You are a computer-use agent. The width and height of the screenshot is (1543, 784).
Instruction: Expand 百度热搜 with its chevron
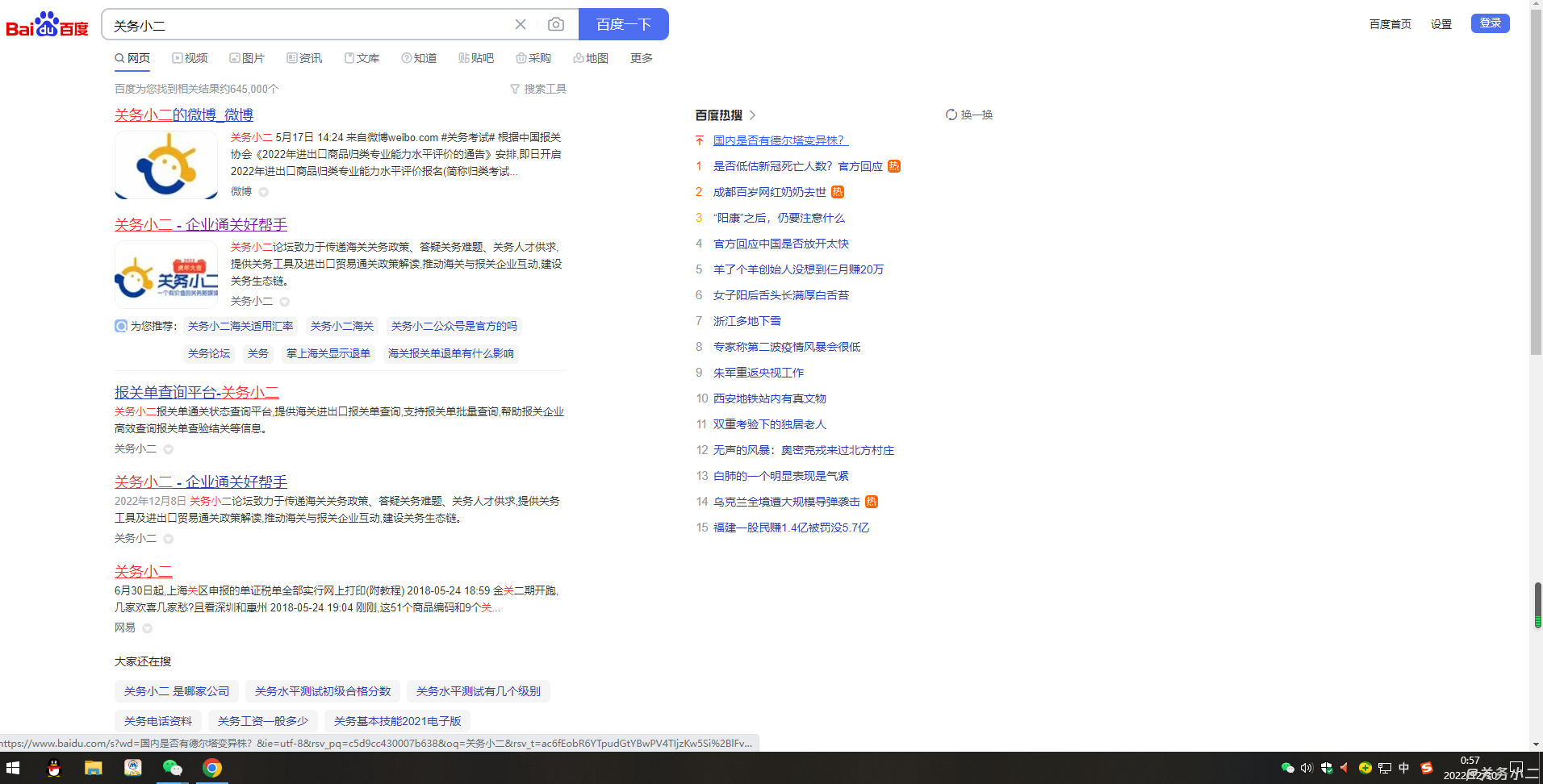coord(752,115)
